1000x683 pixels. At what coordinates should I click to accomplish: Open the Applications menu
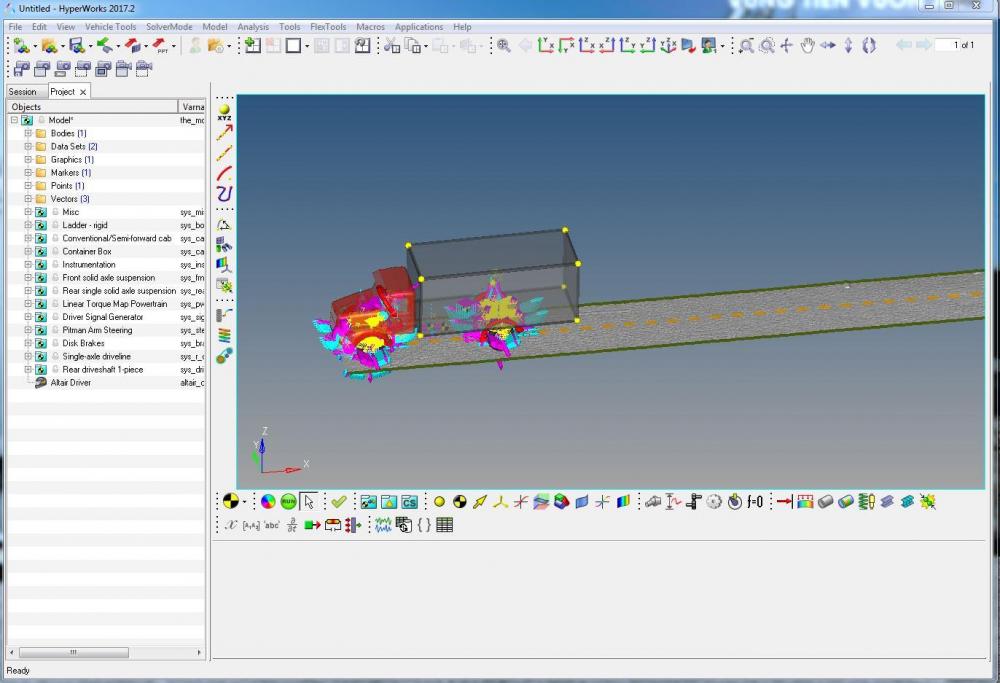418,27
